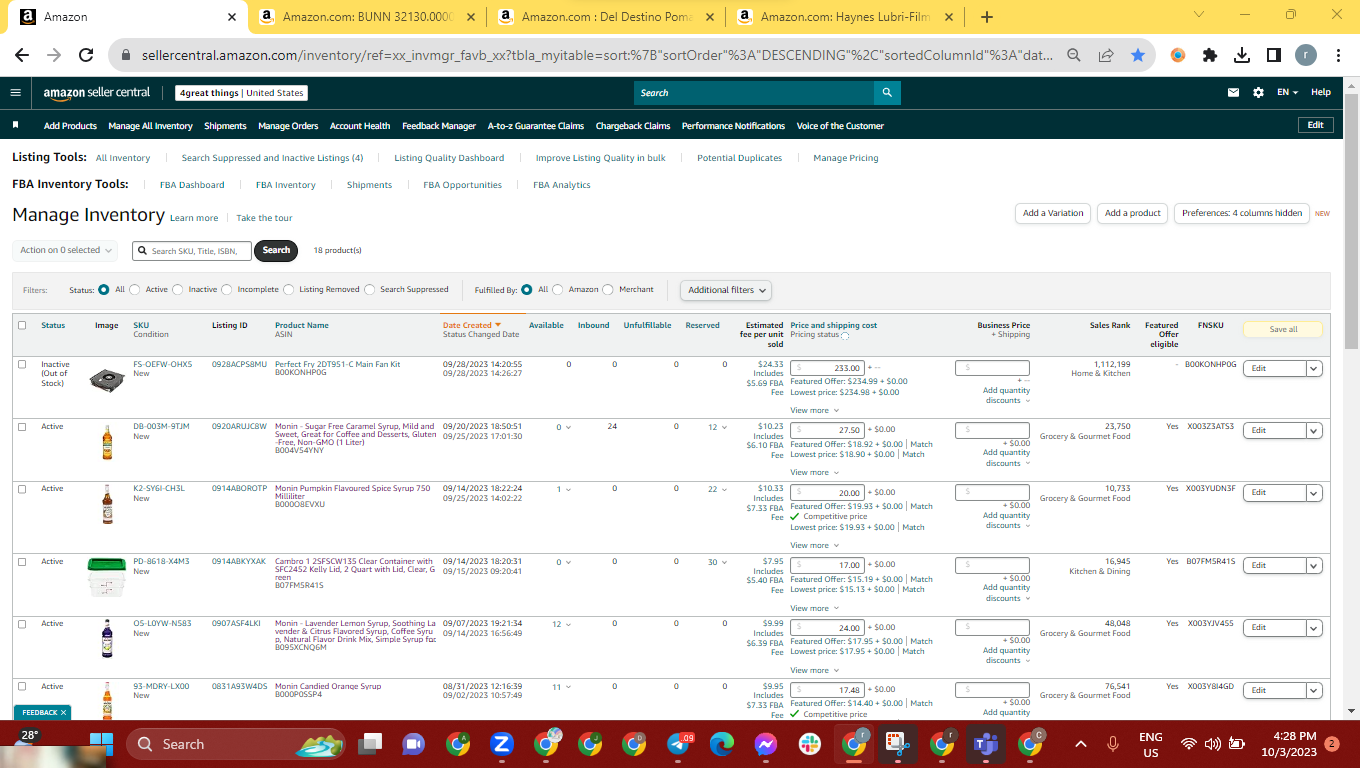This screenshot has width=1360, height=768.
Task: Open the Edit dropdown arrow for DB-003M-9TJM
Action: tap(1314, 430)
